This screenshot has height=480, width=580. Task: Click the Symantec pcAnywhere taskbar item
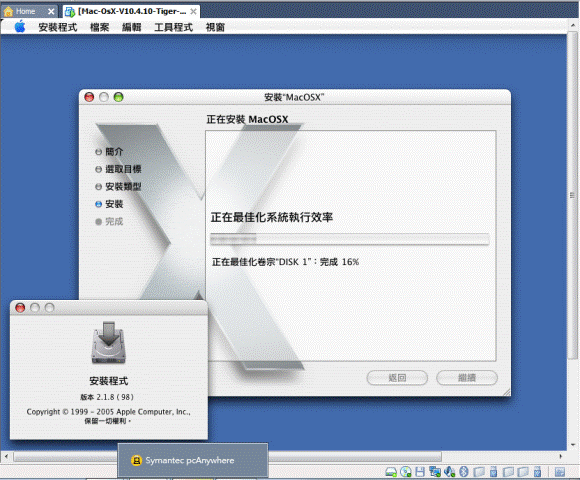tap(193, 460)
